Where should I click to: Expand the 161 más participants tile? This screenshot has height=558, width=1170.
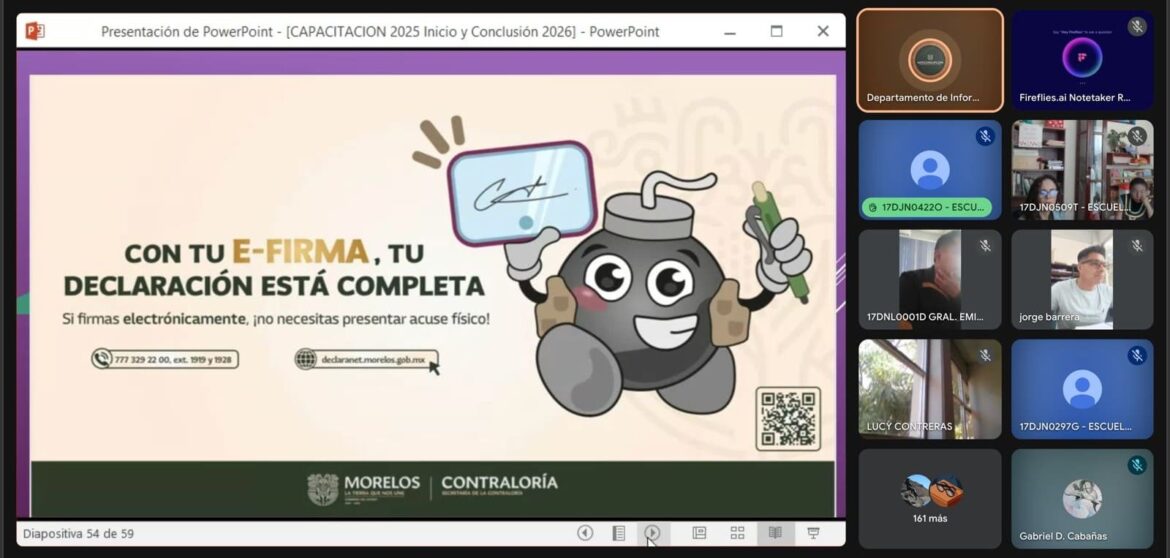click(x=930, y=498)
